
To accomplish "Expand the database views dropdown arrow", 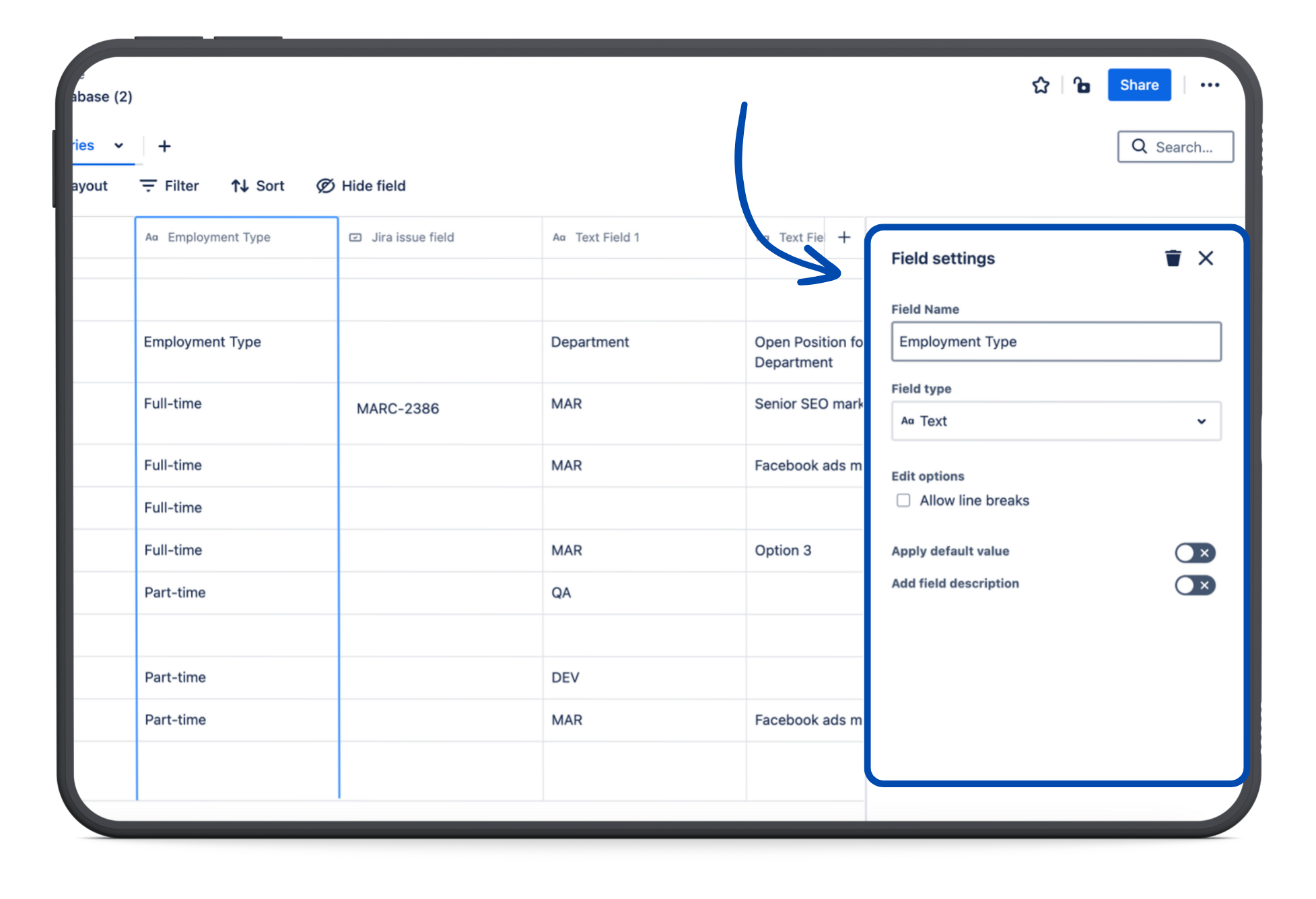I will click(x=117, y=145).
